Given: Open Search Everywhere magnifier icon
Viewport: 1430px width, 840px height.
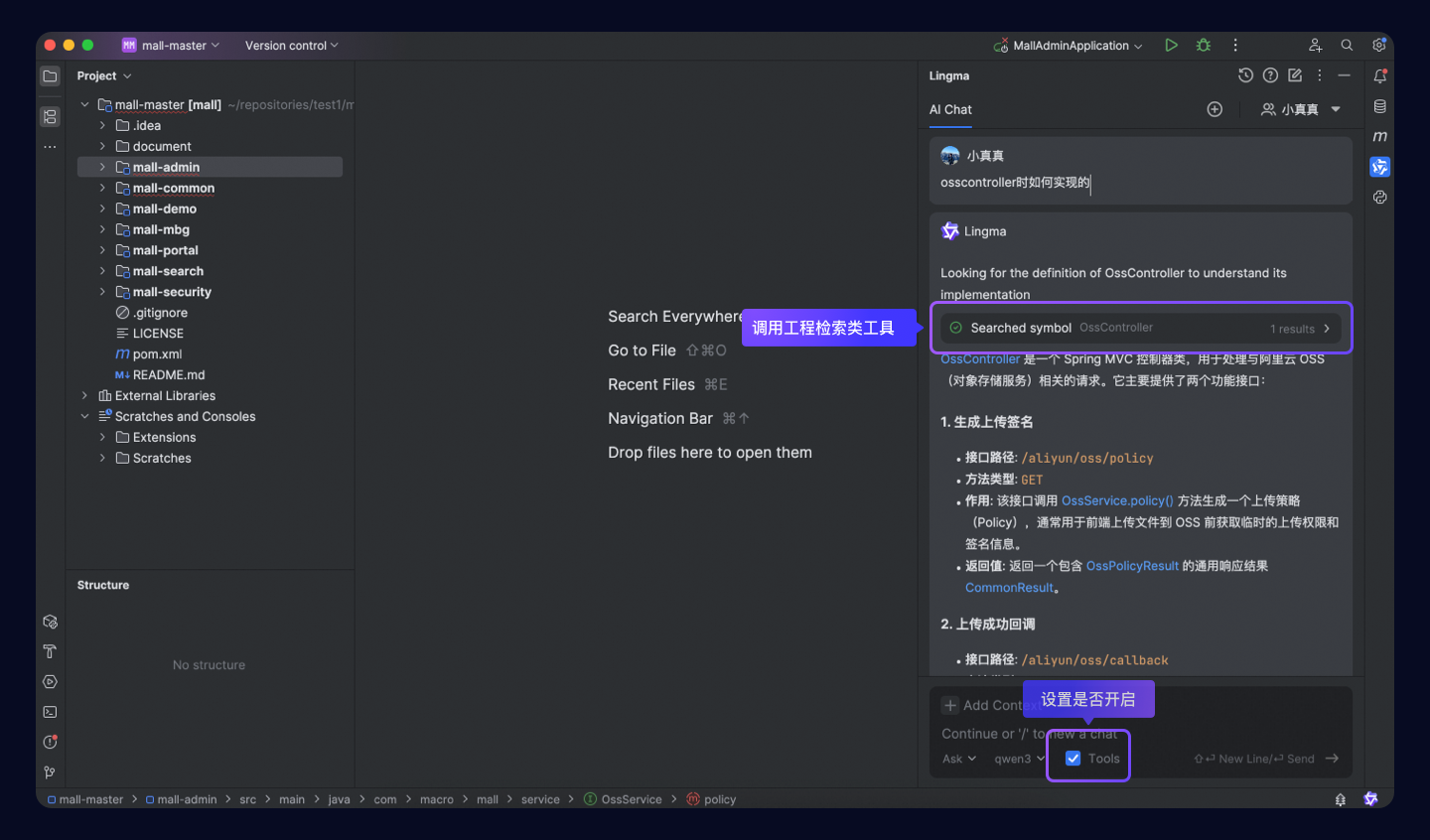Looking at the screenshot, I should pos(1347,45).
